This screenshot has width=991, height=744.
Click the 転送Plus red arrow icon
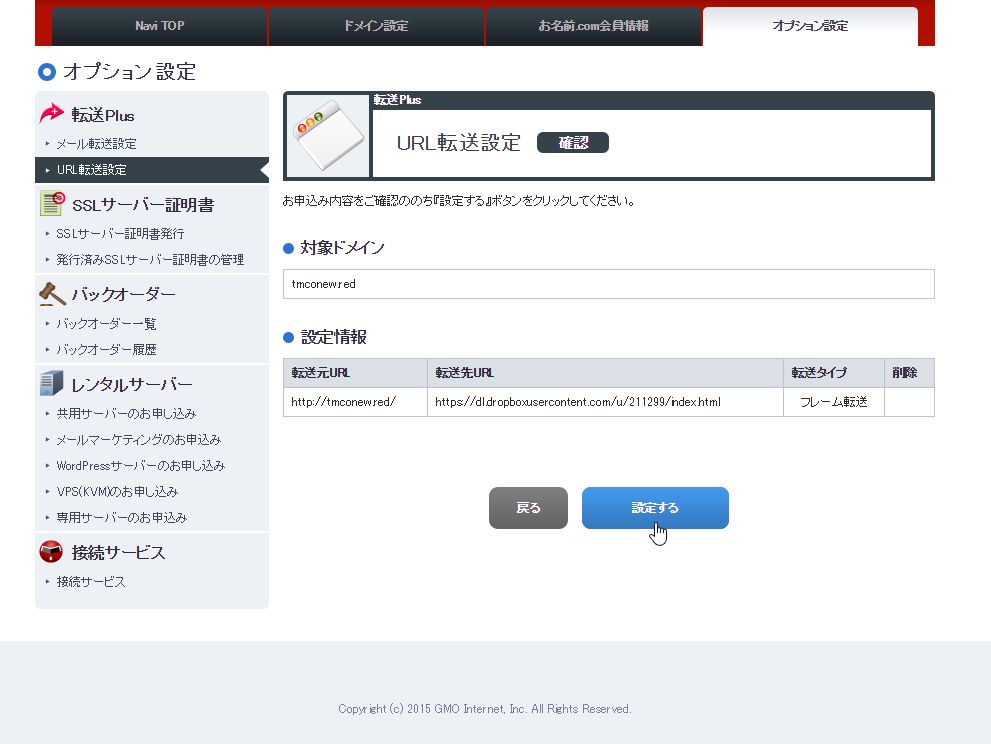(52, 114)
